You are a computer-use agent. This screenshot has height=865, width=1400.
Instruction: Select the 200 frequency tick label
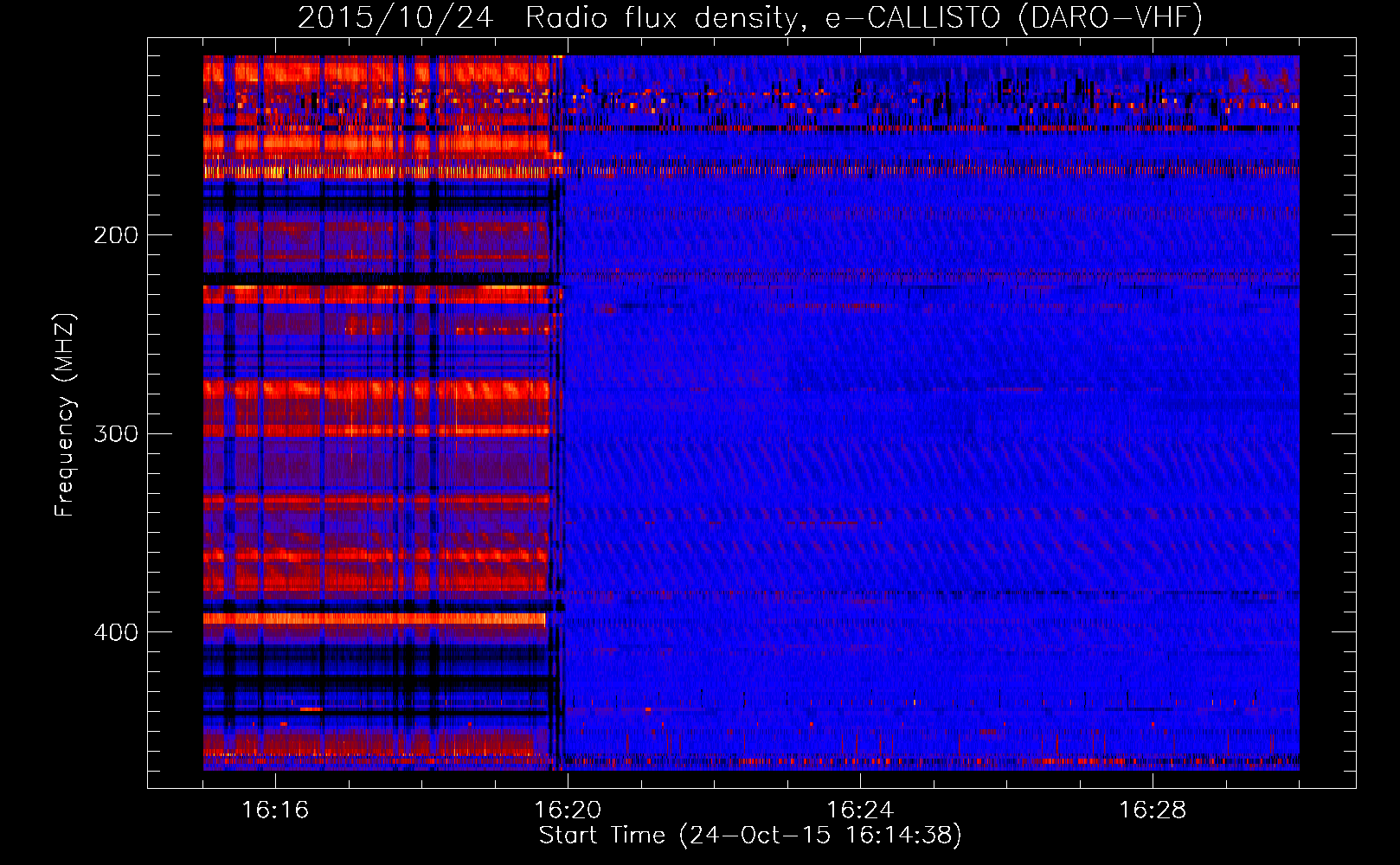click(x=116, y=235)
